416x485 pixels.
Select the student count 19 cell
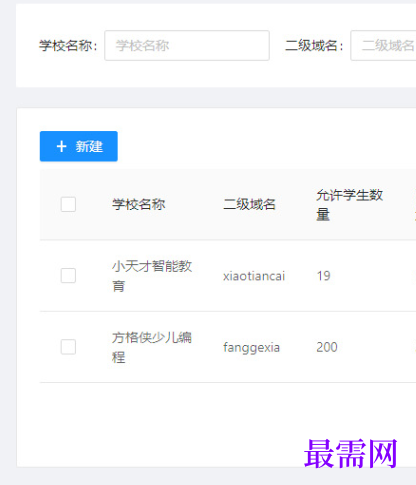pyautogui.click(x=323, y=276)
